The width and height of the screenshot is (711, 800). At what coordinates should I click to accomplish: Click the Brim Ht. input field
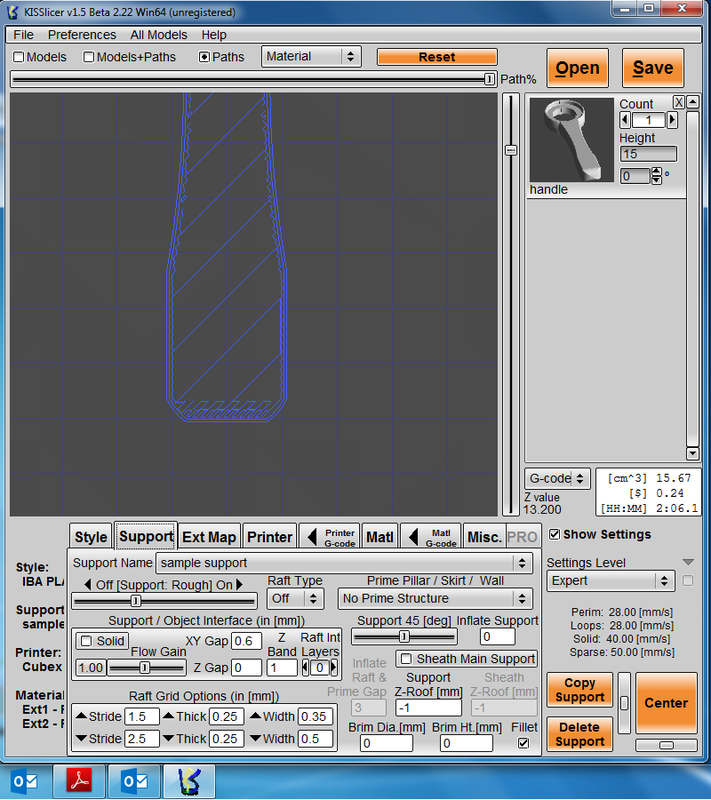(x=467, y=743)
